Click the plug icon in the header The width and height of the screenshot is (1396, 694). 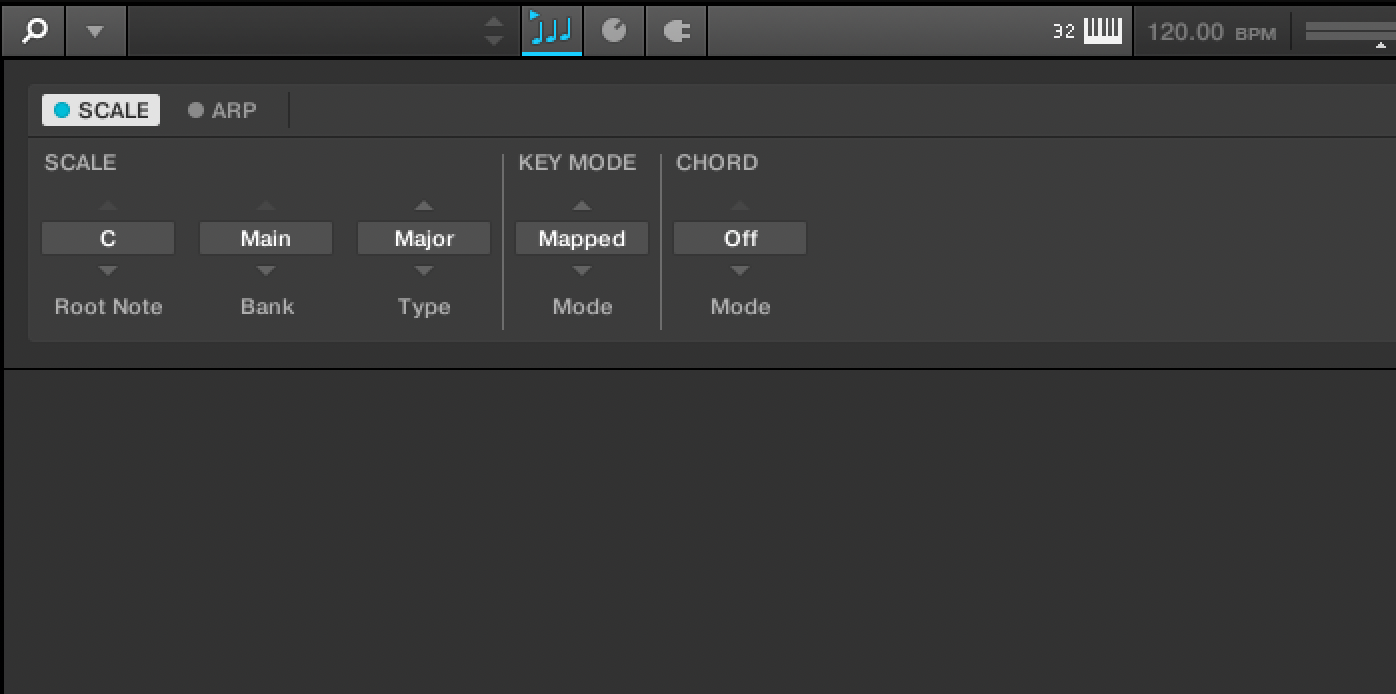(x=676, y=31)
